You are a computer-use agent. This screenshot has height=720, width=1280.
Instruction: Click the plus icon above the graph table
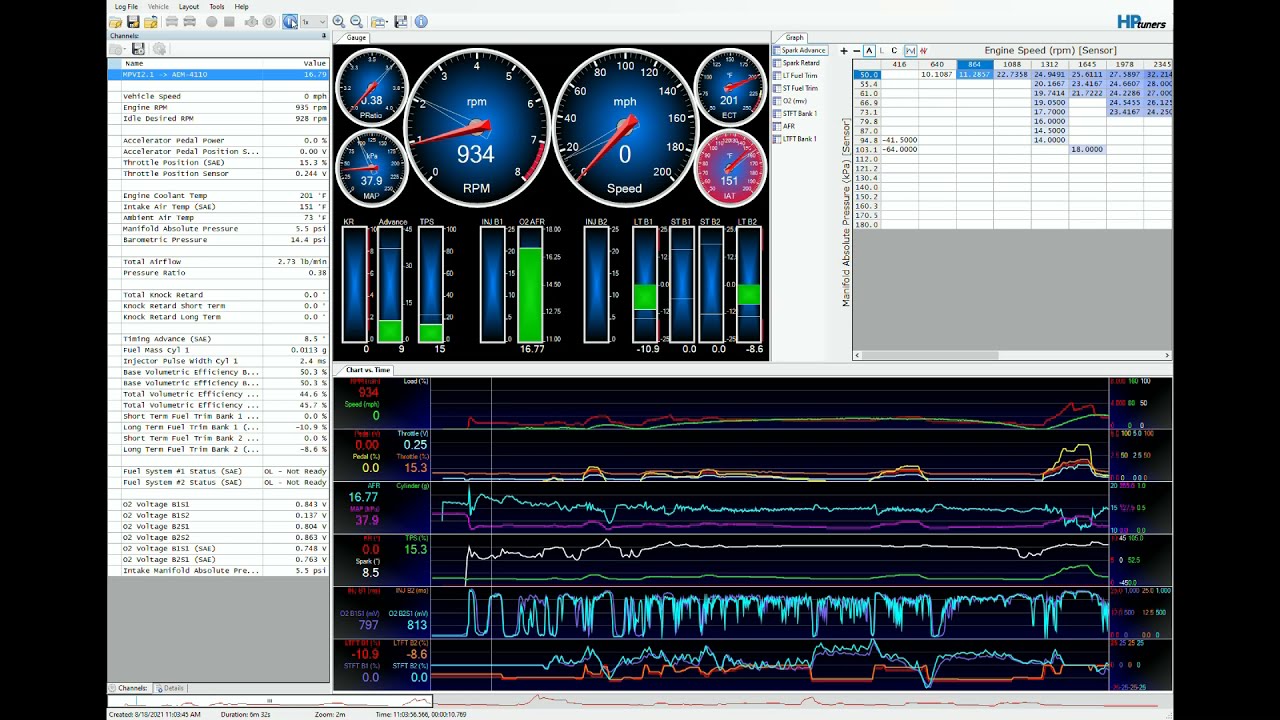pos(844,51)
